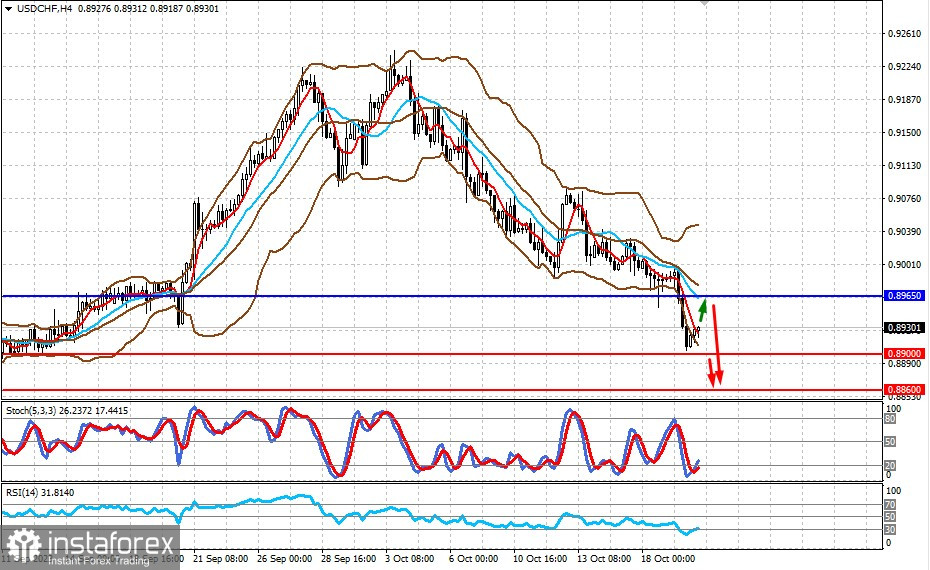
Task: Click the 10 Oct 16:00 time label
Action: 540,559
